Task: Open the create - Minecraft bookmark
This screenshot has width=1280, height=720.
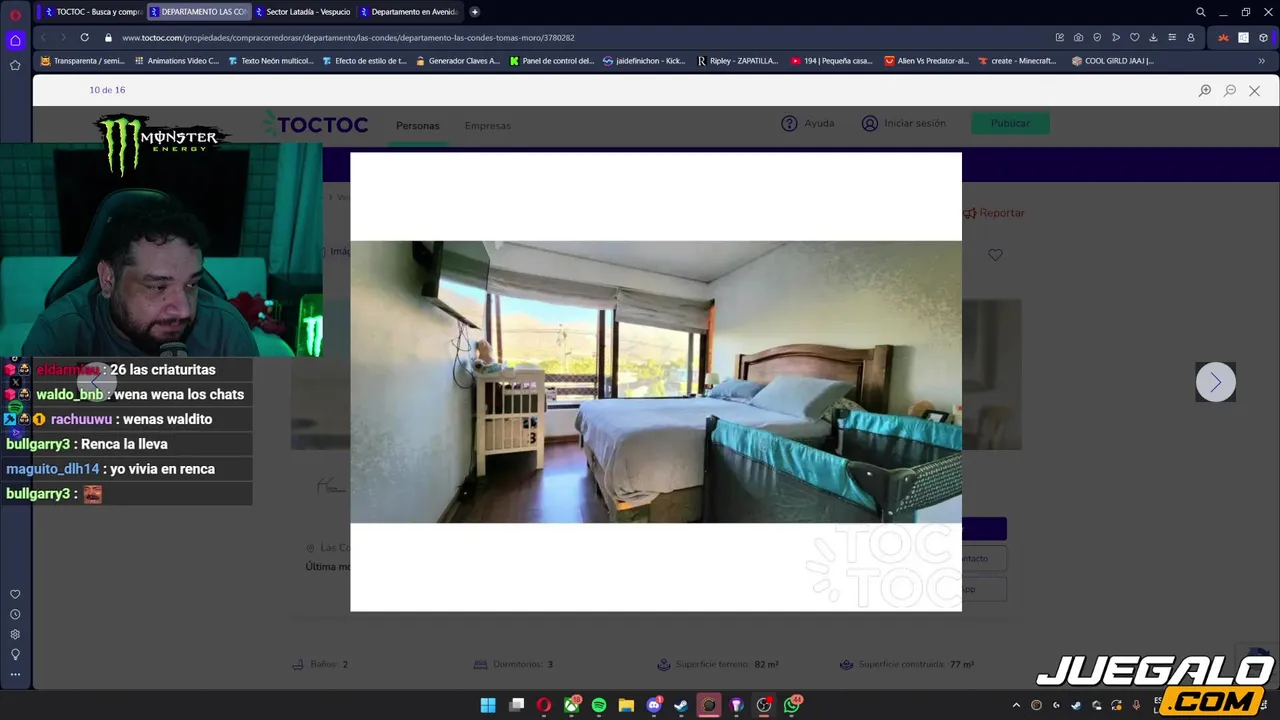Action: click(1017, 61)
